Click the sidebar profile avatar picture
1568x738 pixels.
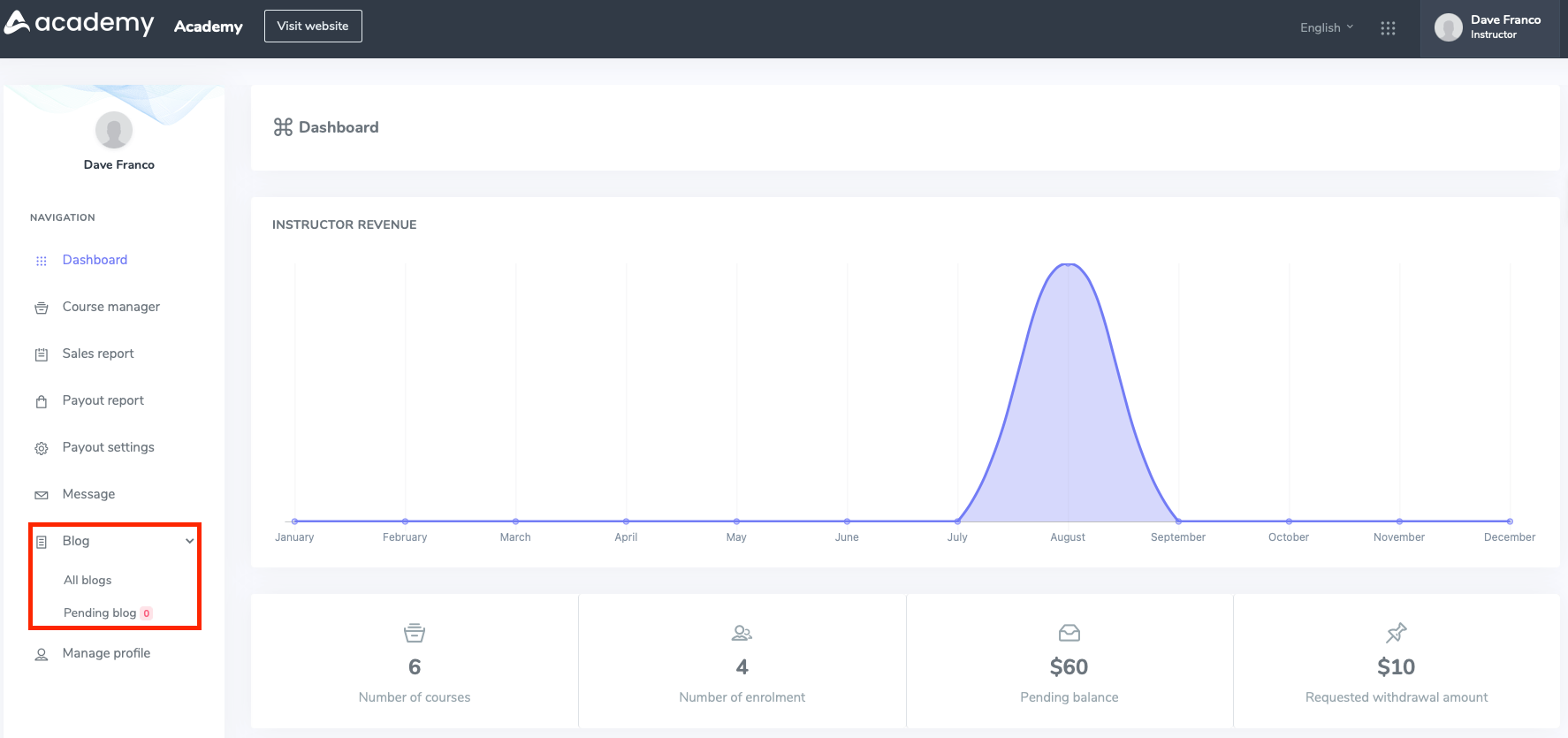(114, 131)
